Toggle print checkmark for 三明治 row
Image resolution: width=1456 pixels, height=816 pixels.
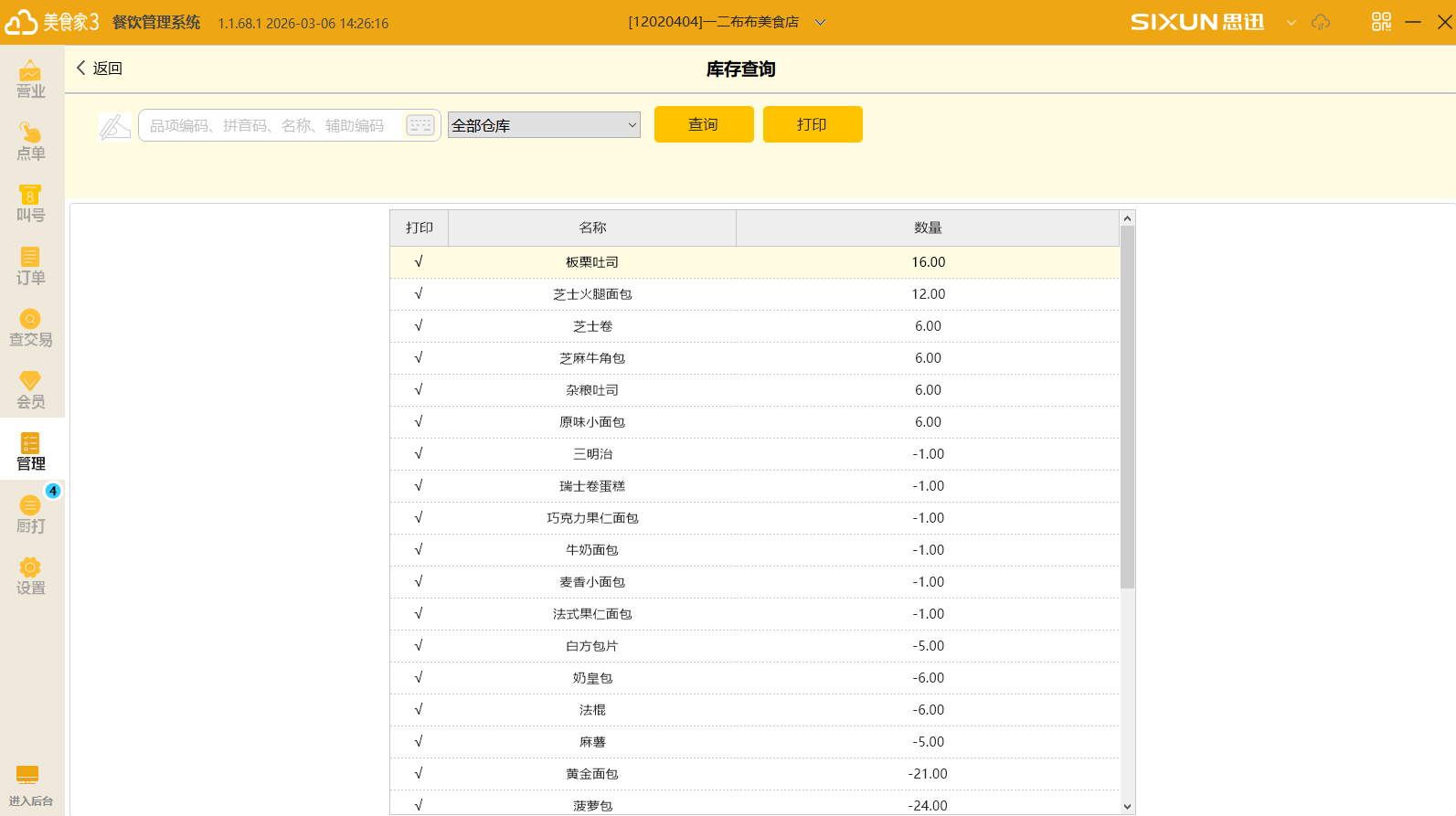(419, 454)
